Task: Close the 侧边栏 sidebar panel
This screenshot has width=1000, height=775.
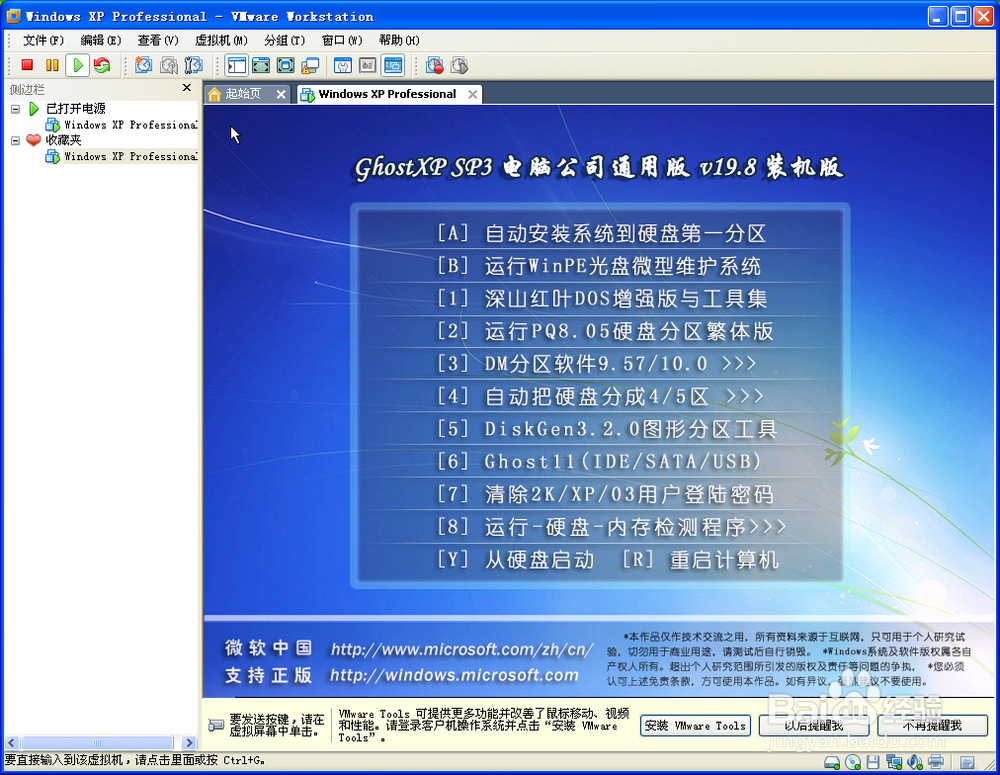Action: click(187, 87)
